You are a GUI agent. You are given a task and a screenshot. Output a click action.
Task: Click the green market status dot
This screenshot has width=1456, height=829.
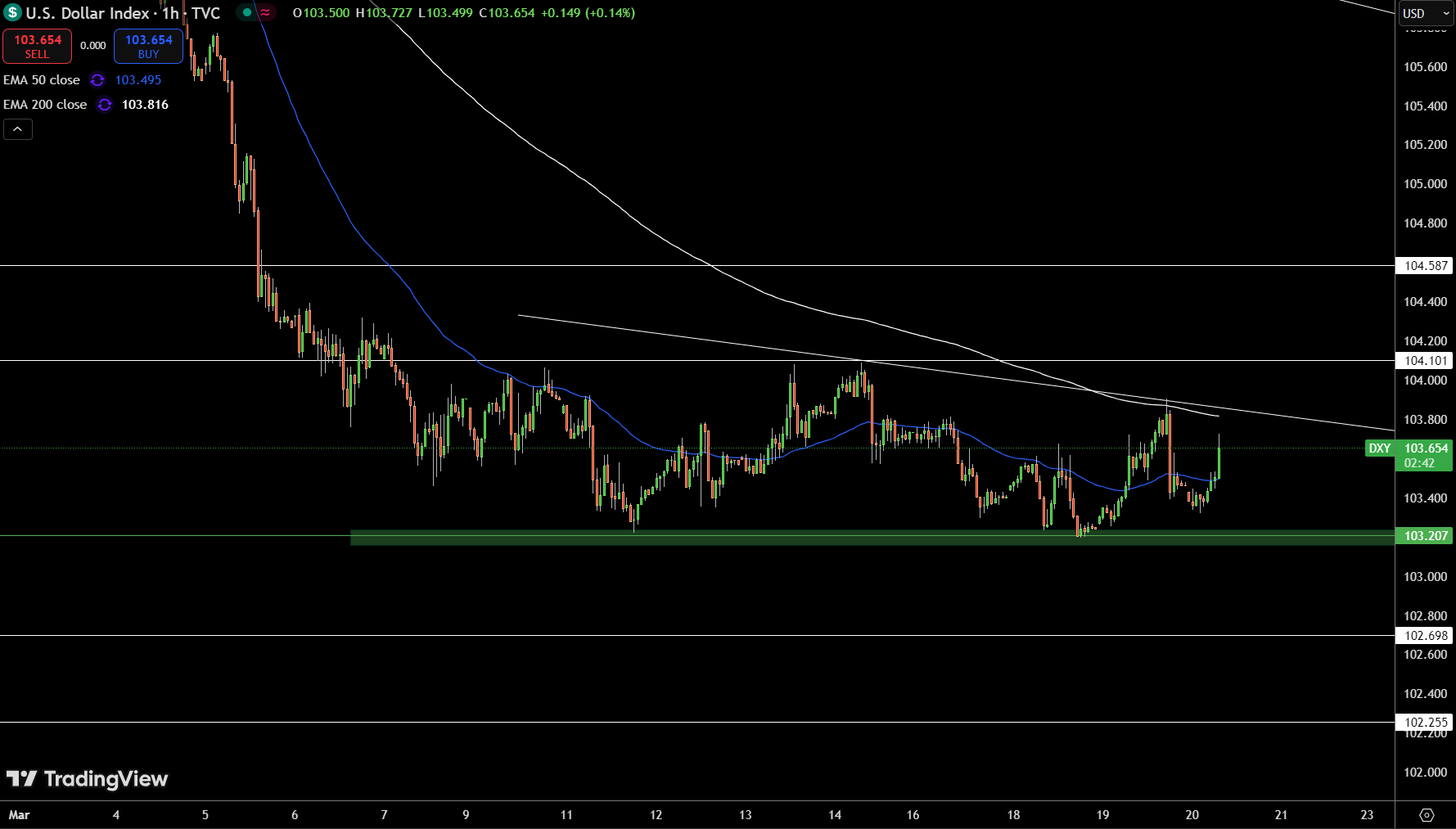[247, 12]
